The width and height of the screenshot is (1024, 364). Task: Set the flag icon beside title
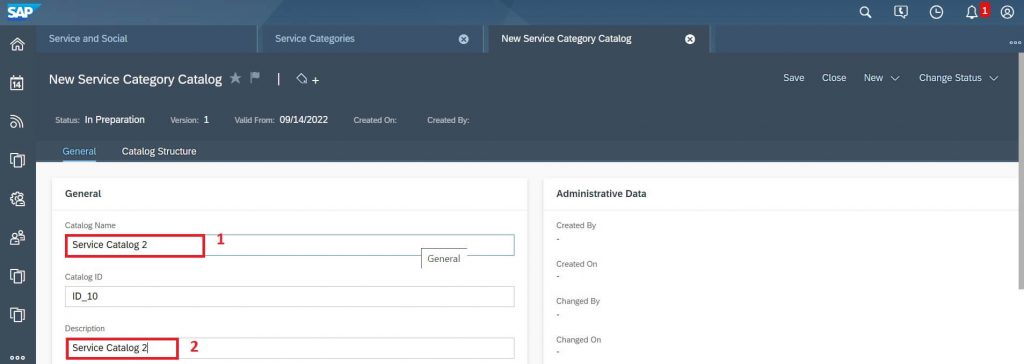coord(255,78)
